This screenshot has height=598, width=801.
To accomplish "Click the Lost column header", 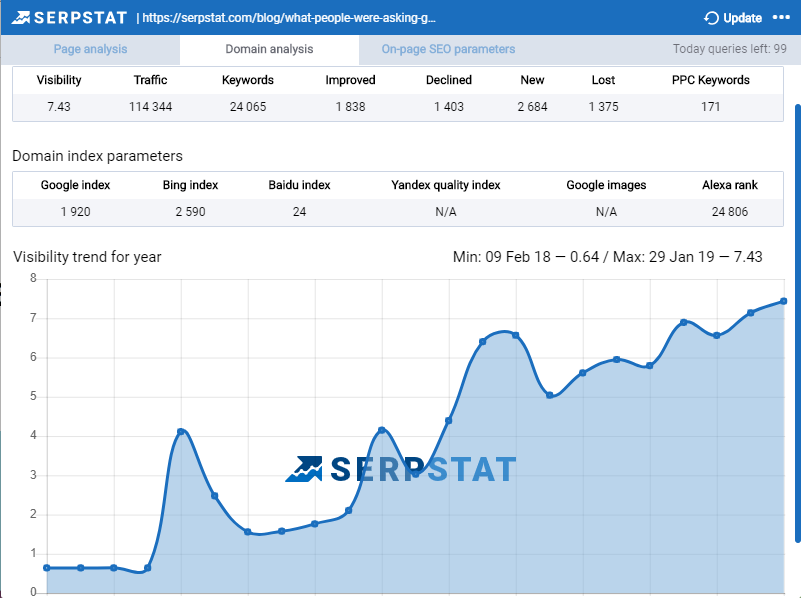I will point(603,80).
